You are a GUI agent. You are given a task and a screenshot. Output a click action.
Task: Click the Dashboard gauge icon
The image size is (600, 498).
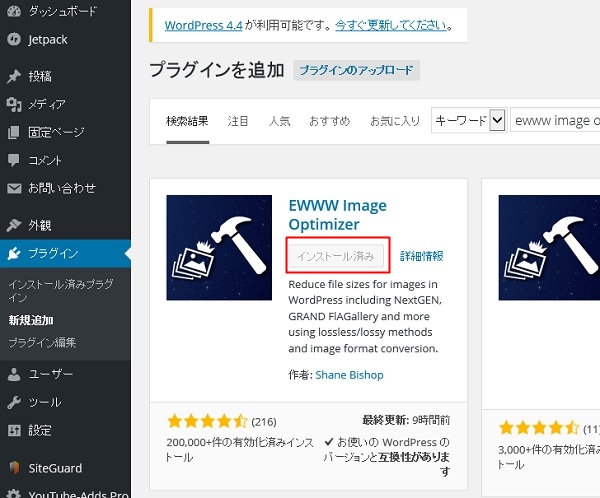click(x=14, y=11)
